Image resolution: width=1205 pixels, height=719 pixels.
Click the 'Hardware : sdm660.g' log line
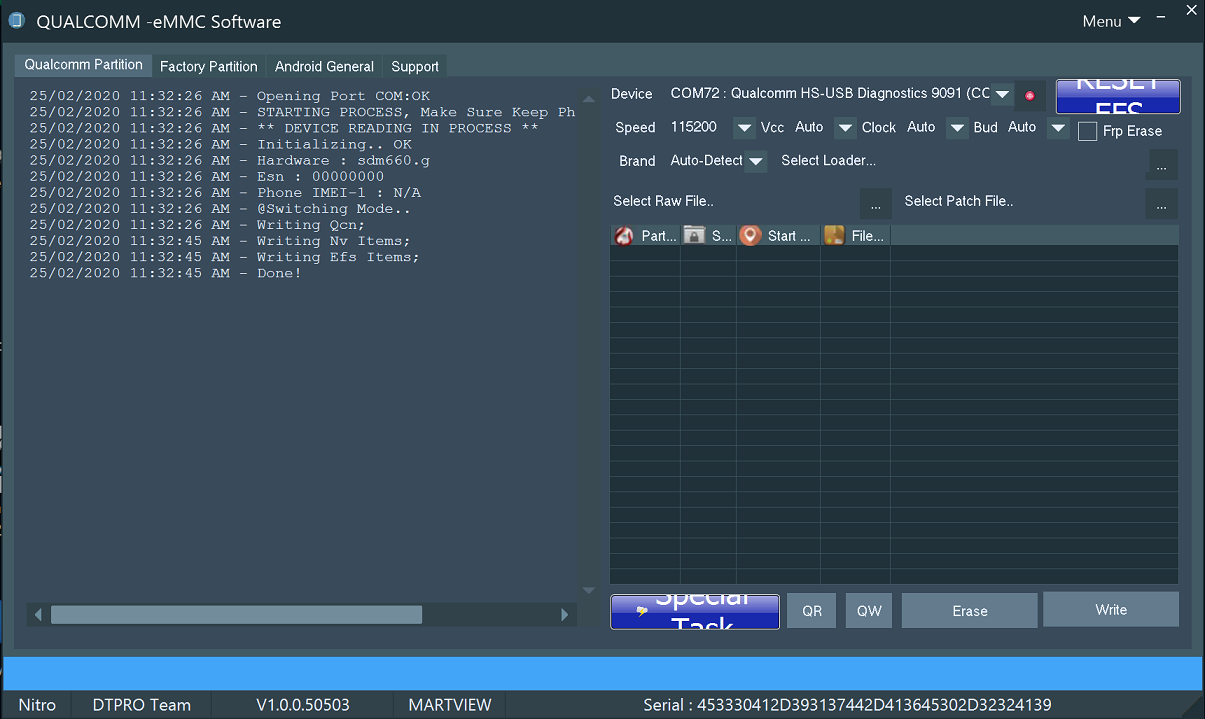click(229, 161)
